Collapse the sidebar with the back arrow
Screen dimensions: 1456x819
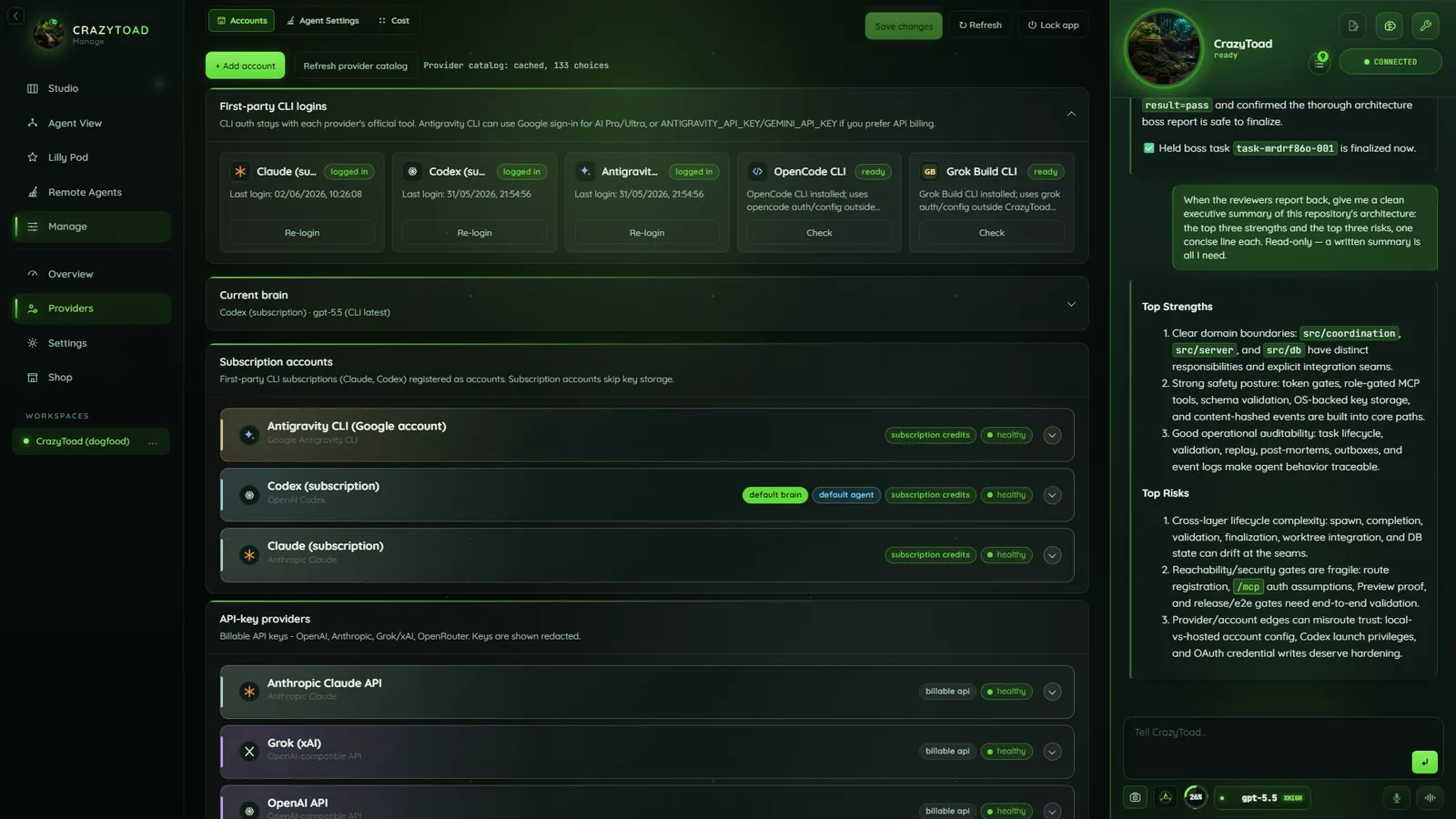(15, 15)
